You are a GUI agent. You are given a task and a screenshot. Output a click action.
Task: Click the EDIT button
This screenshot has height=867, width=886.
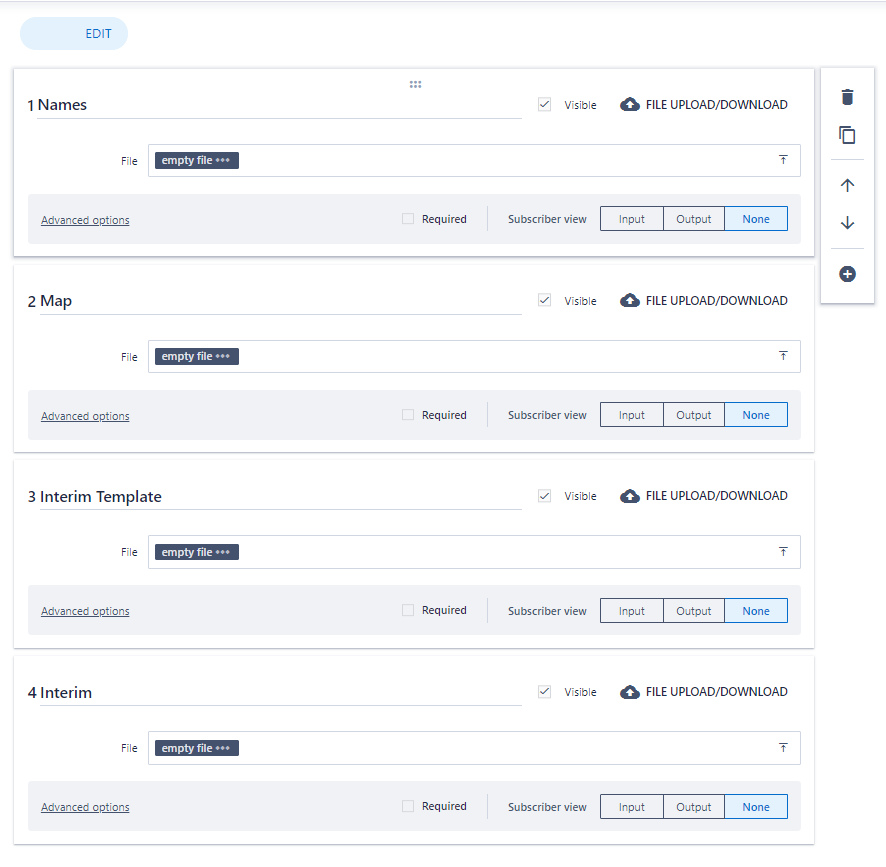click(x=73, y=33)
